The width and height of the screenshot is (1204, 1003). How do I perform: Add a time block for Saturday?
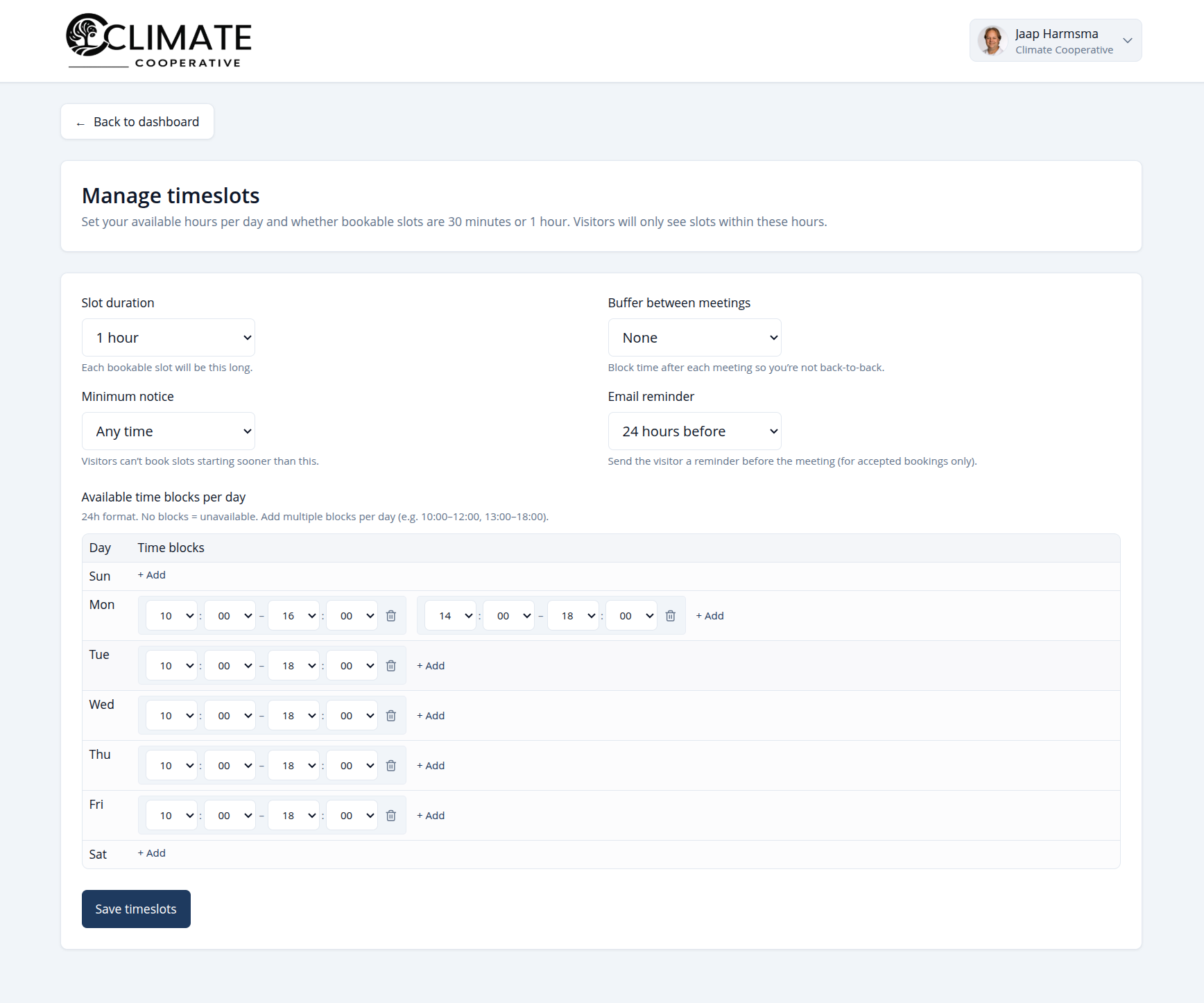coord(152,853)
